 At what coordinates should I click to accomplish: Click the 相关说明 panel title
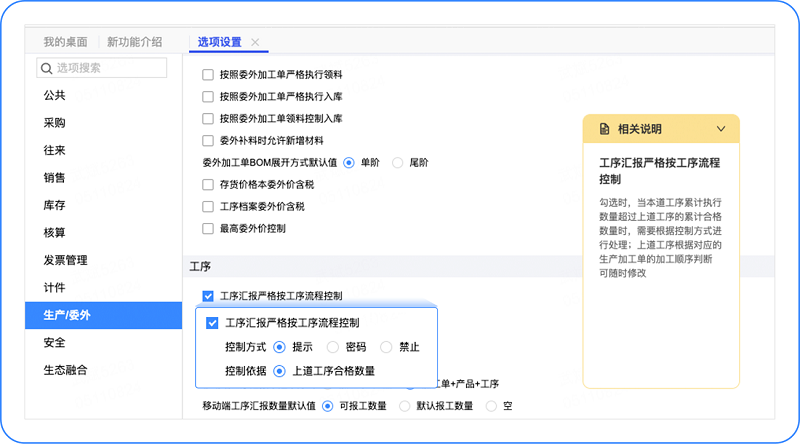click(640, 129)
